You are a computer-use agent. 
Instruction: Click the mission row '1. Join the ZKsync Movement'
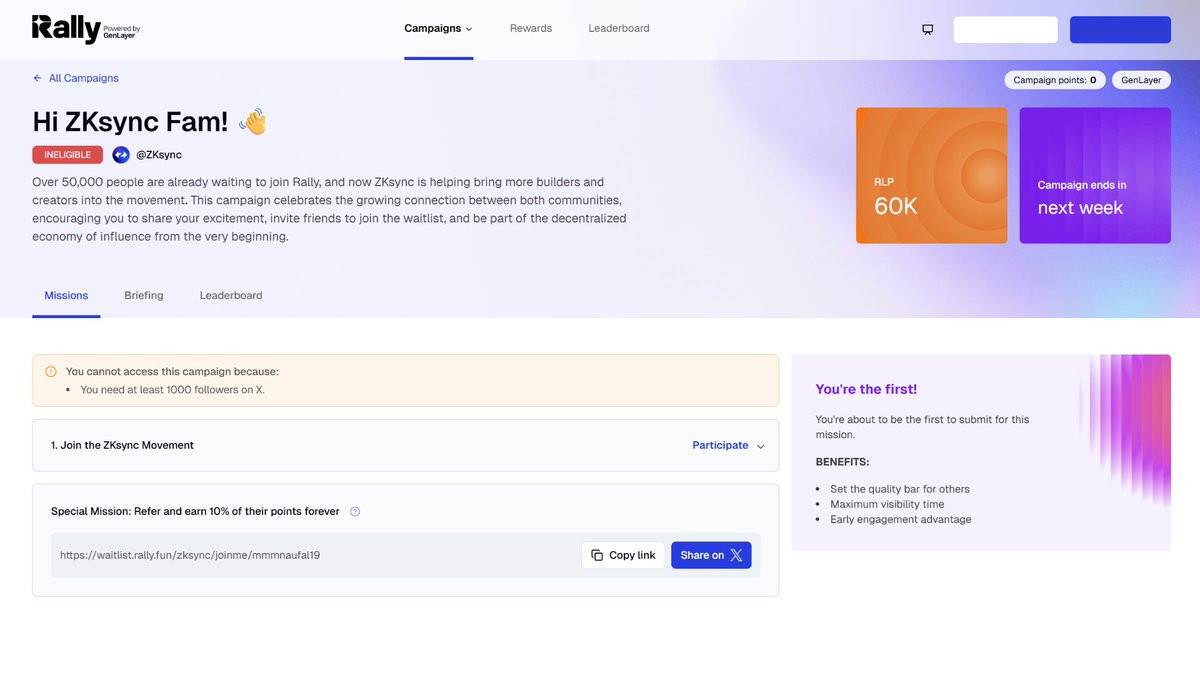click(405, 445)
